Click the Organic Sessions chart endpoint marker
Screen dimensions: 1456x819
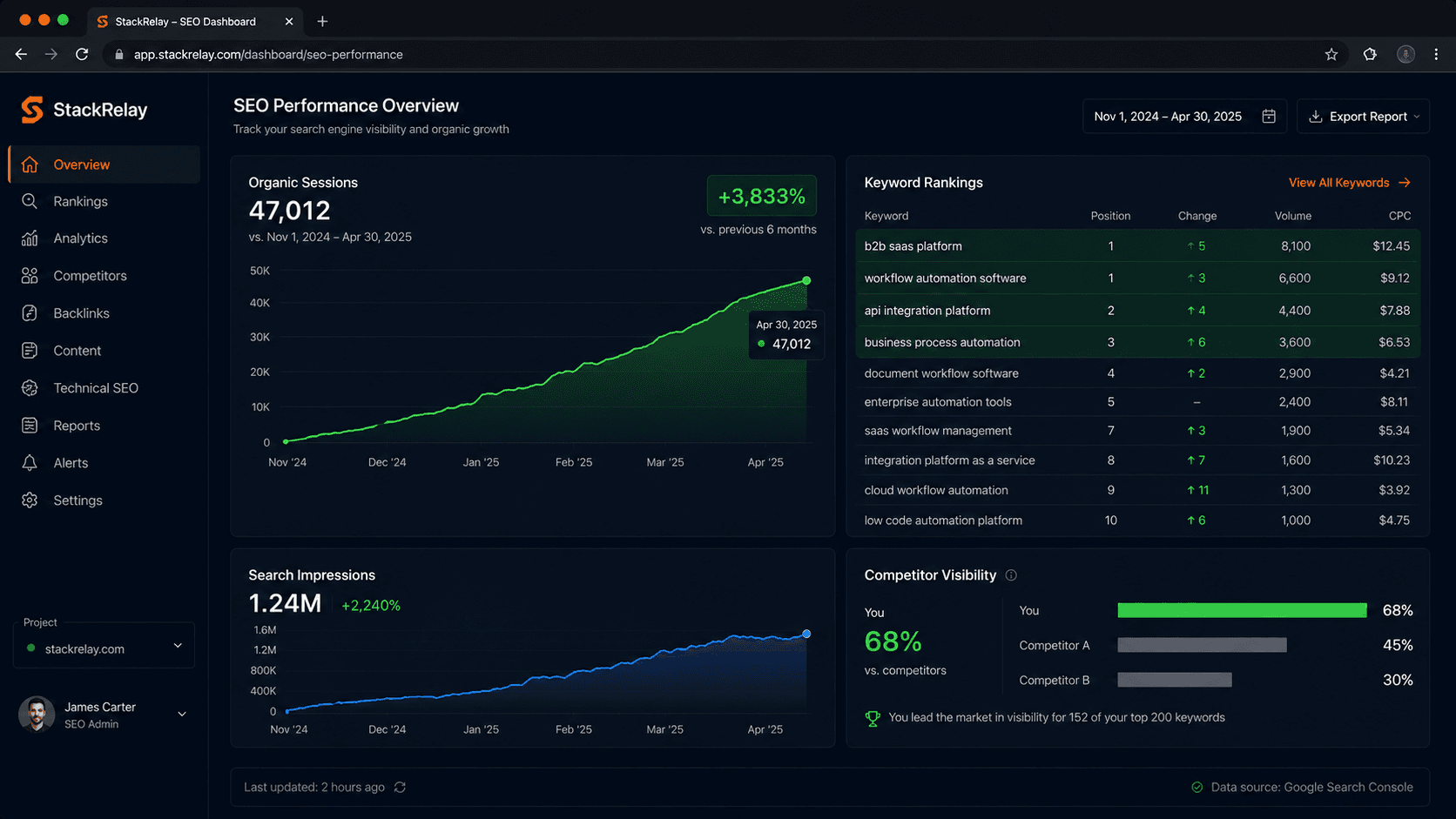click(806, 280)
